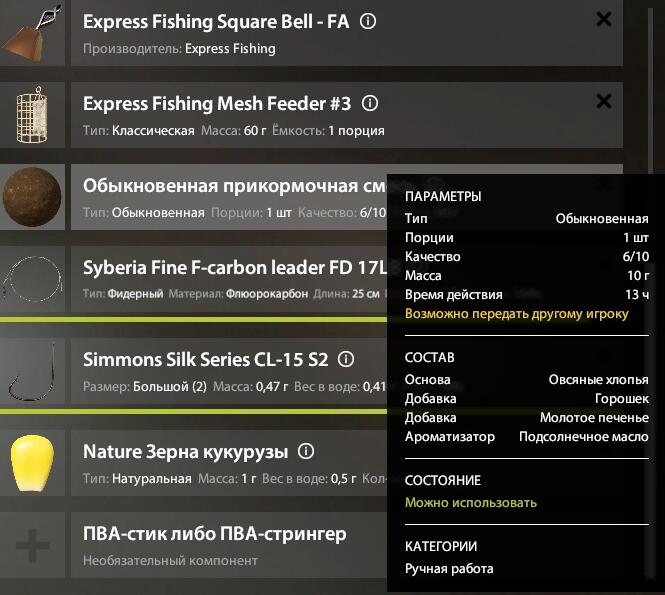665x595 pixels.
Task: Click the Масса: 60 г value
Action: 234,131
